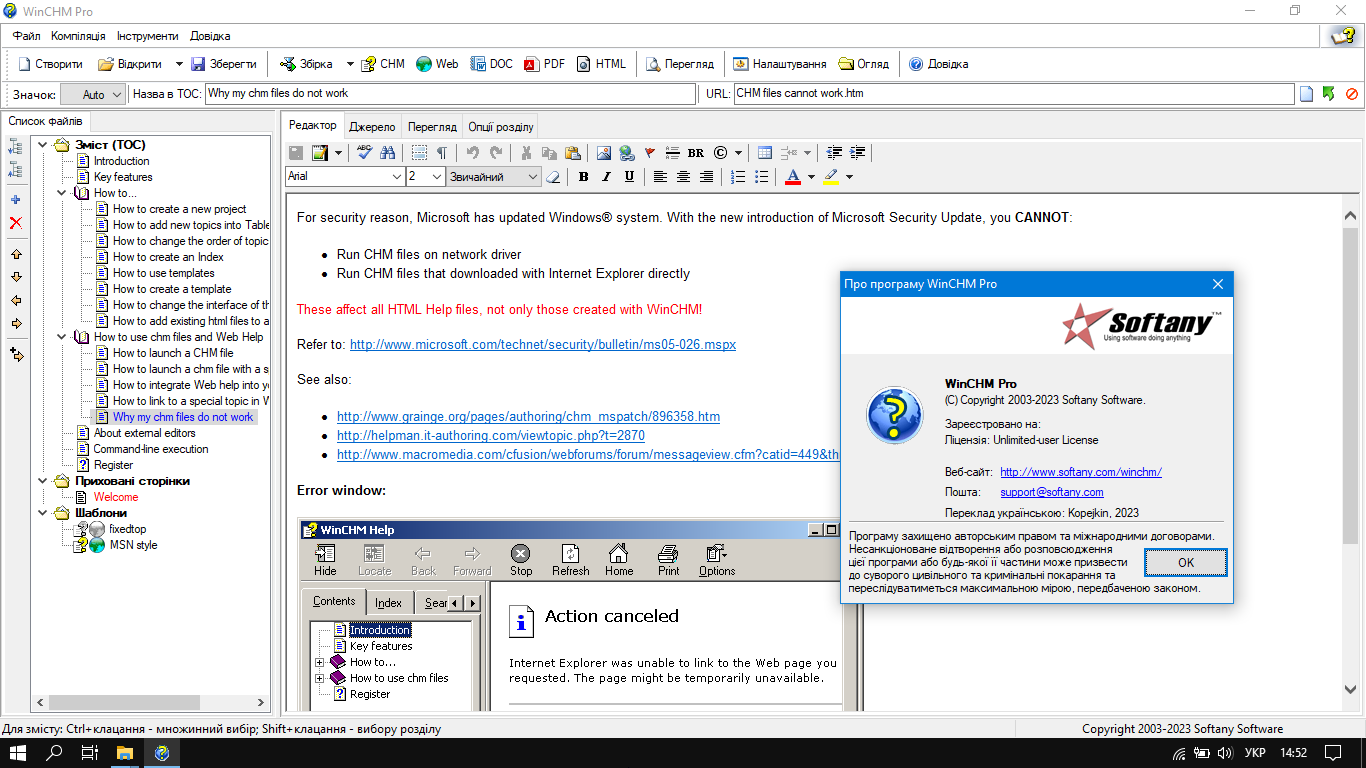Undo the last edit

pos(472,153)
